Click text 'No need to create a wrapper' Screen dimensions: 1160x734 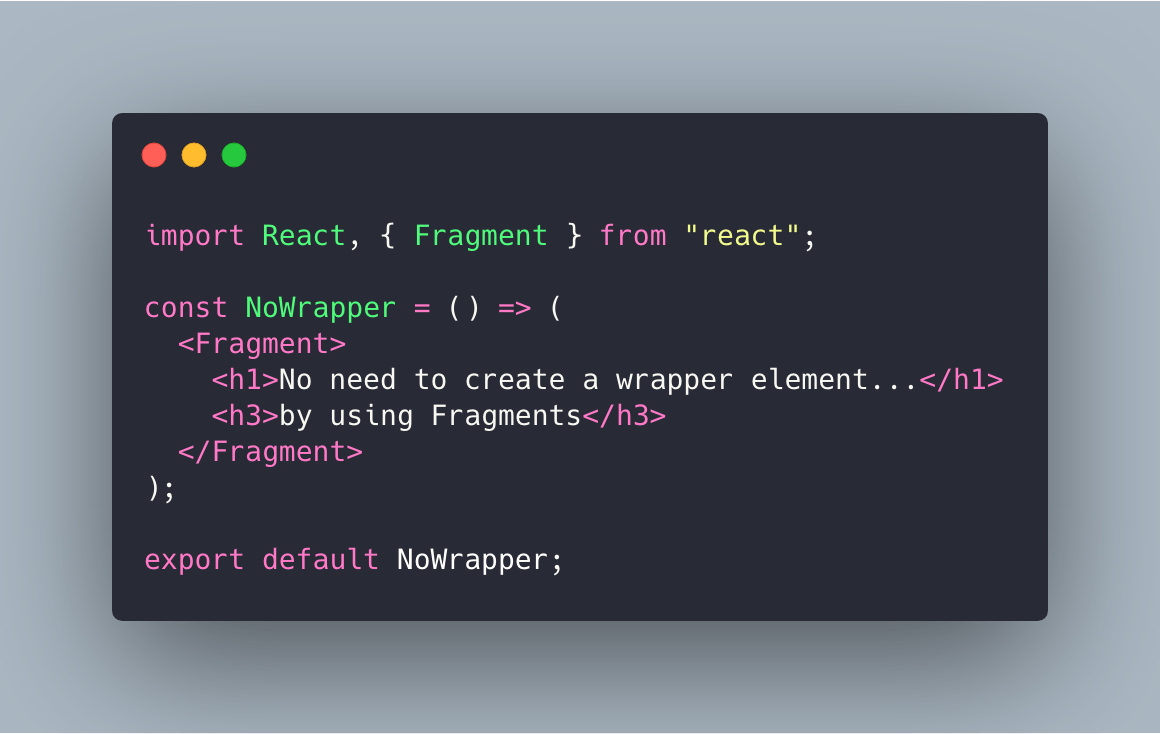point(506,380)
